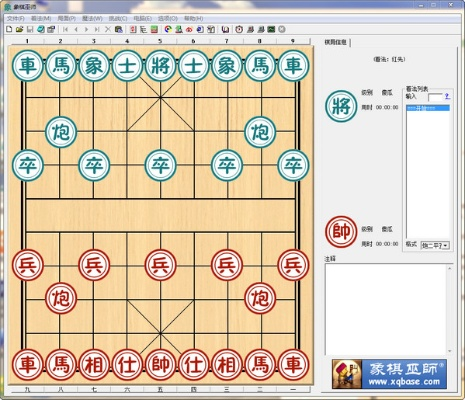Image resolution: width=465 pixels, height=400 pixels.
Task: Click the red double-circle toolbar icon
Action: point(189,29)
